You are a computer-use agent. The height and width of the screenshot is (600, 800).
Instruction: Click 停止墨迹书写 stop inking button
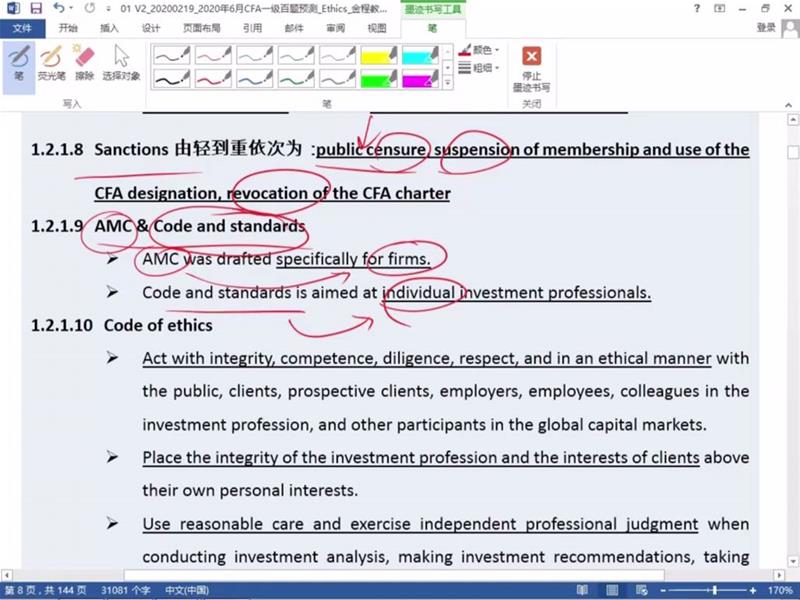point(532,68)
